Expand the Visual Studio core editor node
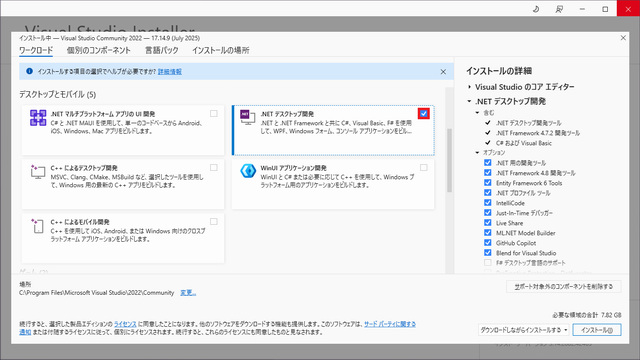Viewport: 640px width, 360px height. 469,87
